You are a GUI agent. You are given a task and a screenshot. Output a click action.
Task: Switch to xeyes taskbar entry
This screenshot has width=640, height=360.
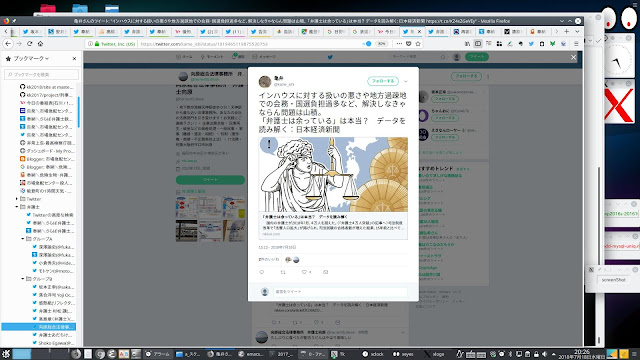(403, 354)
